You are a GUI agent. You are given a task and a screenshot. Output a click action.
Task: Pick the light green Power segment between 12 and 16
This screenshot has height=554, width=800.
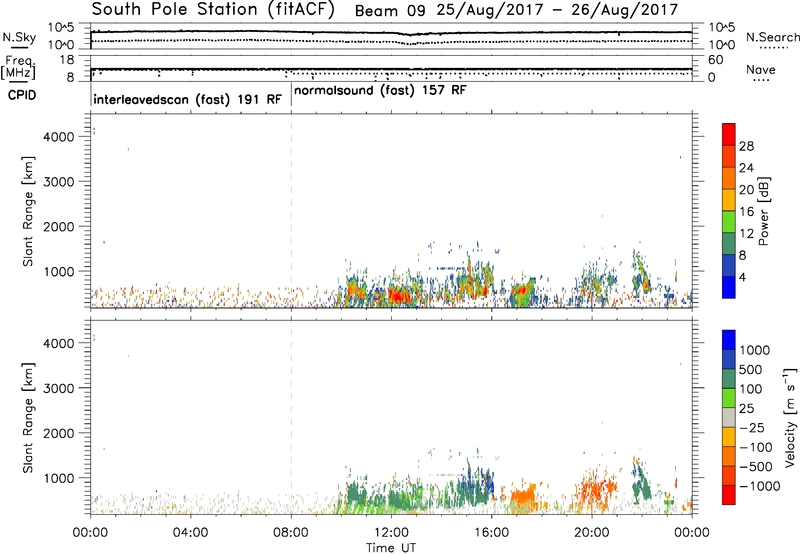click(x=729, y=222)
